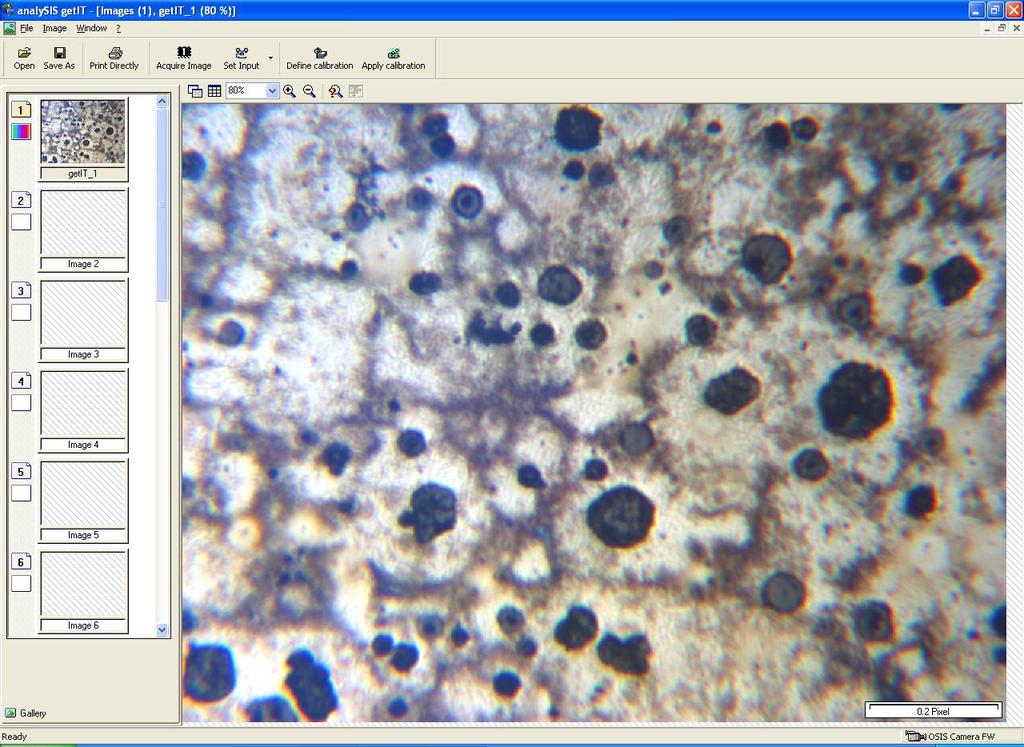Open the Image menu
Viewport: 1024px width, 747px height.
54,28
